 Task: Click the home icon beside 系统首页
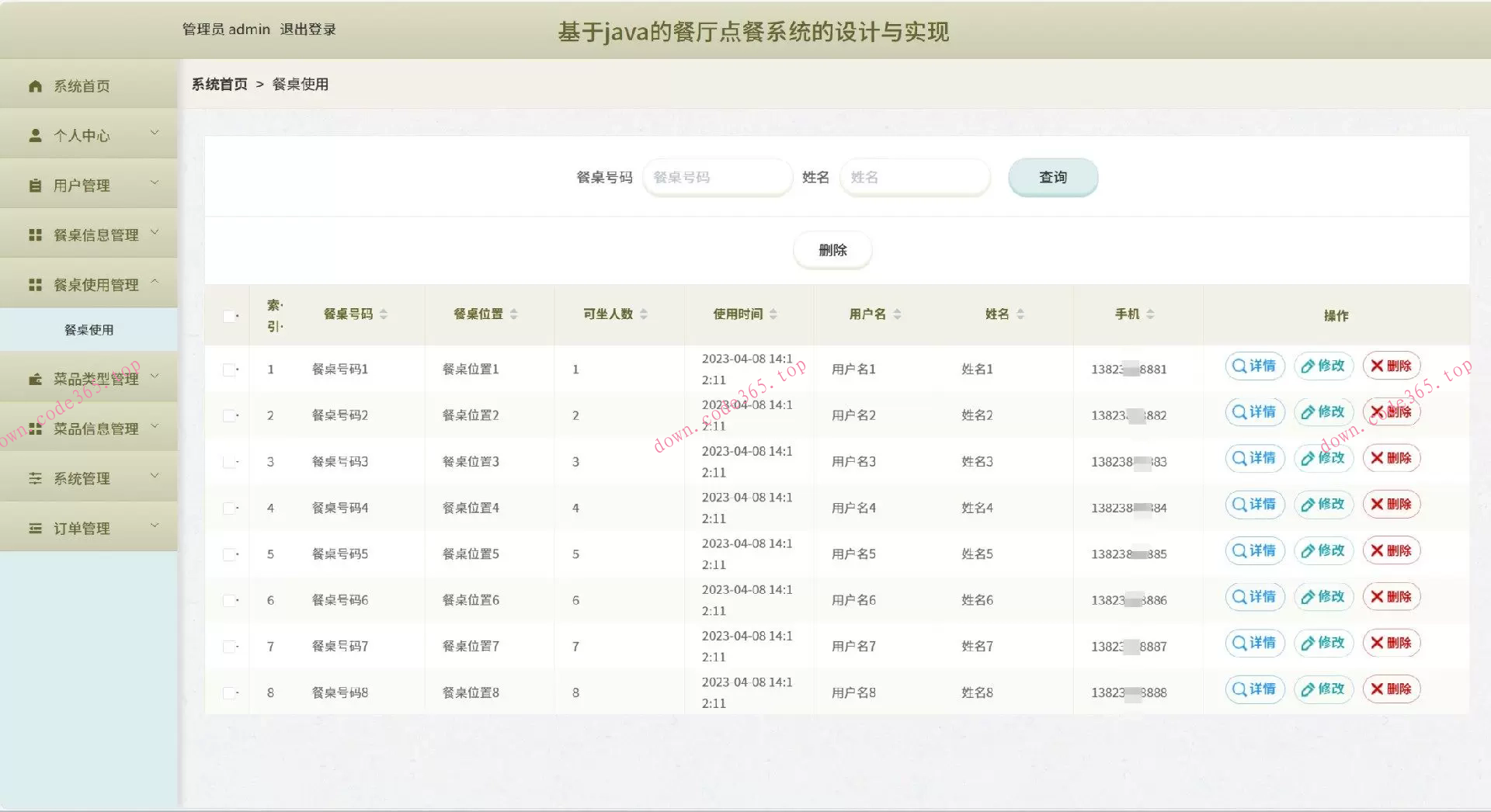[x=35, y=85]
